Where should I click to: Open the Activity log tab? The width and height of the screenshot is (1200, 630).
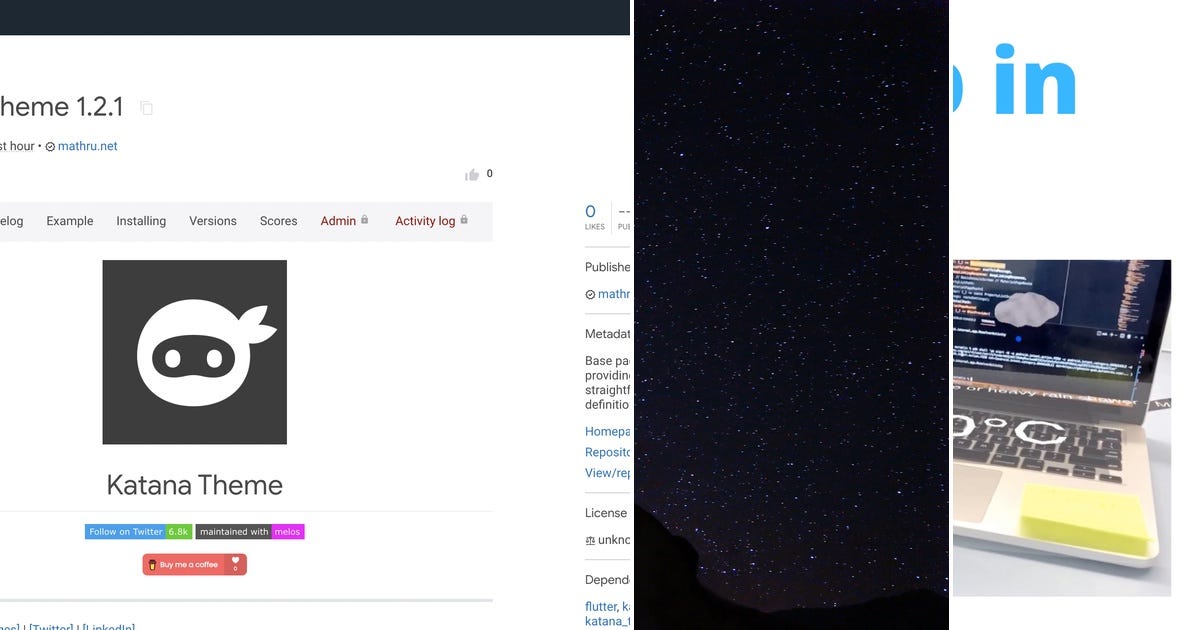425,221
